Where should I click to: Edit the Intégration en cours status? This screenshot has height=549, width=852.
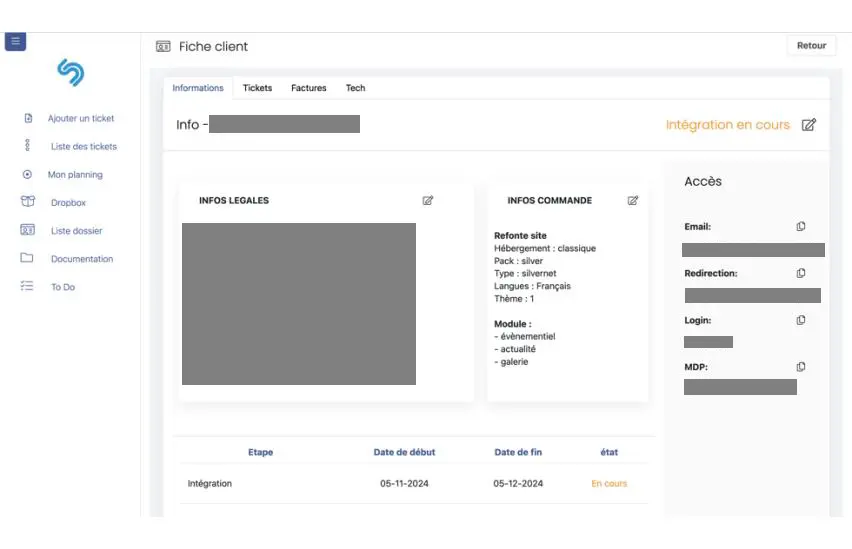809,124
